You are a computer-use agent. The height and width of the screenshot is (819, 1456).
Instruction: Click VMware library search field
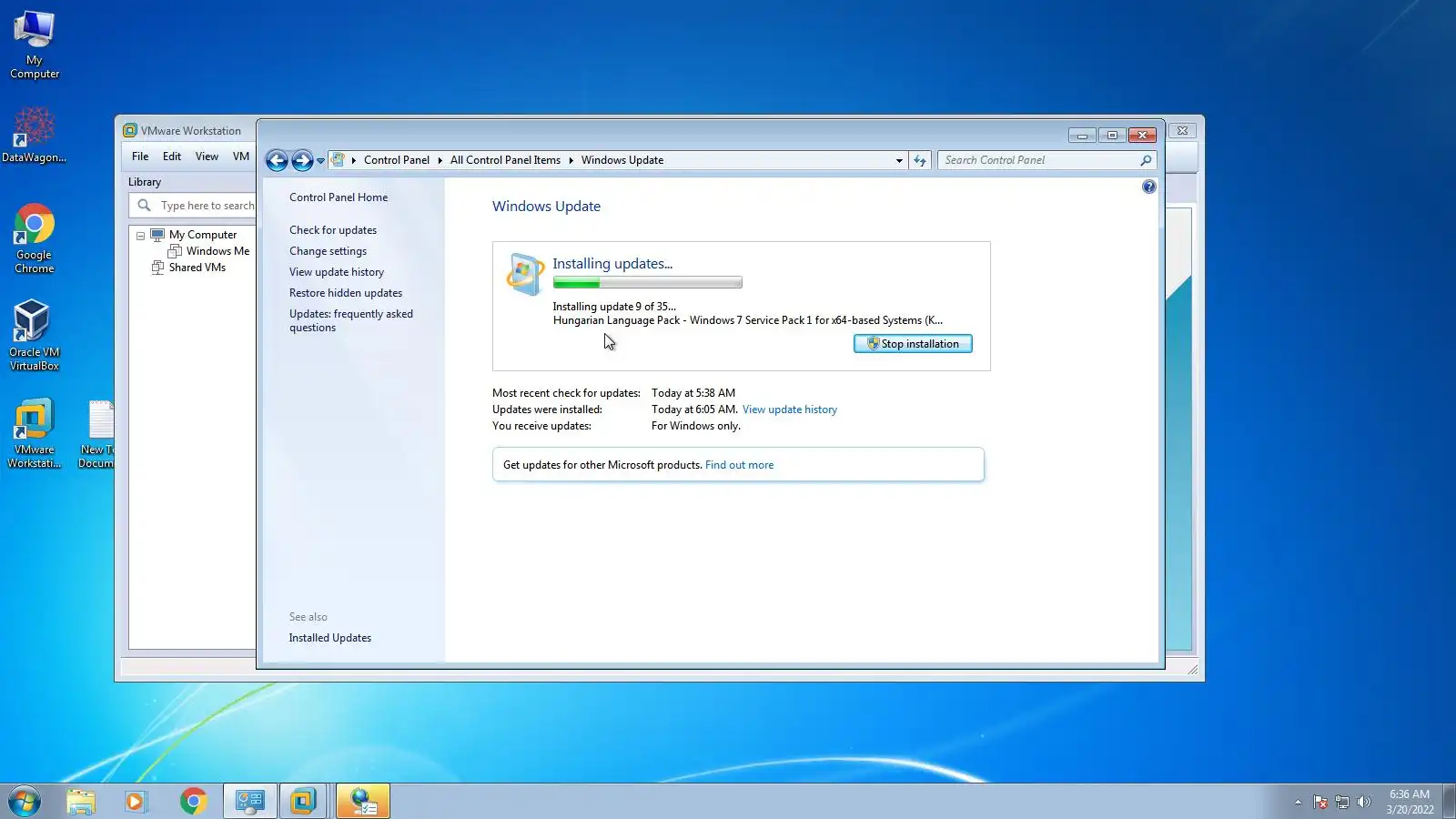193,206
